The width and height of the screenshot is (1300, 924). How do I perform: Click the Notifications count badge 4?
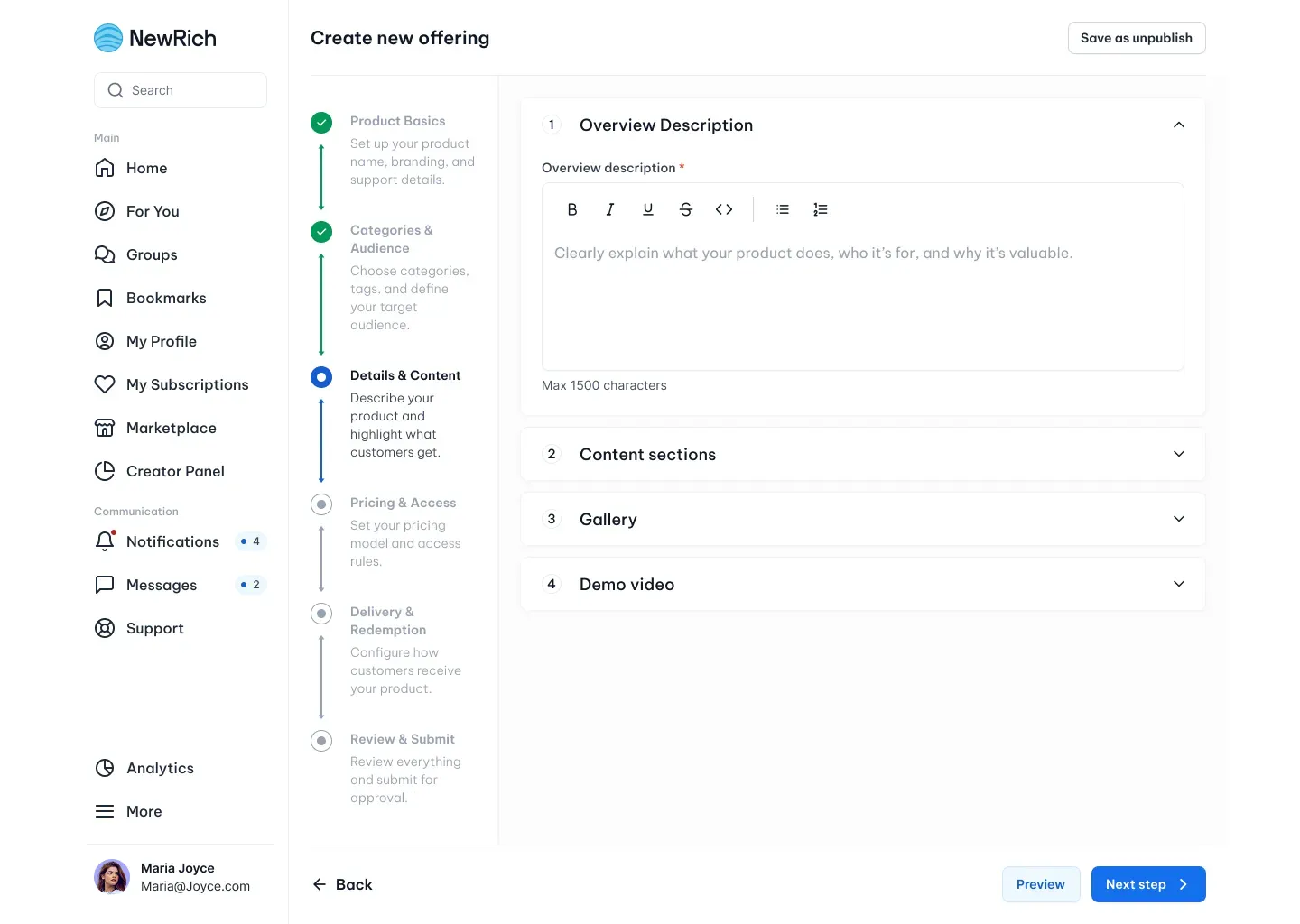[250, 541]
